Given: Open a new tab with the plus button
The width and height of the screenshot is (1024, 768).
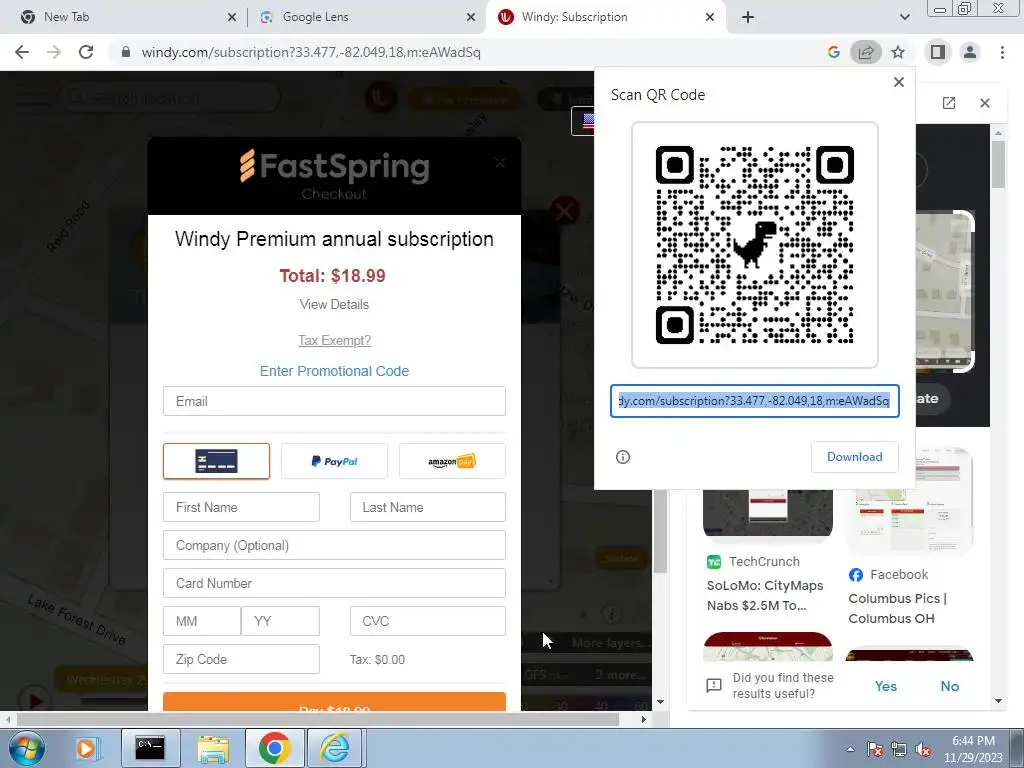Looking at the screenshot, I should [748, 17].
